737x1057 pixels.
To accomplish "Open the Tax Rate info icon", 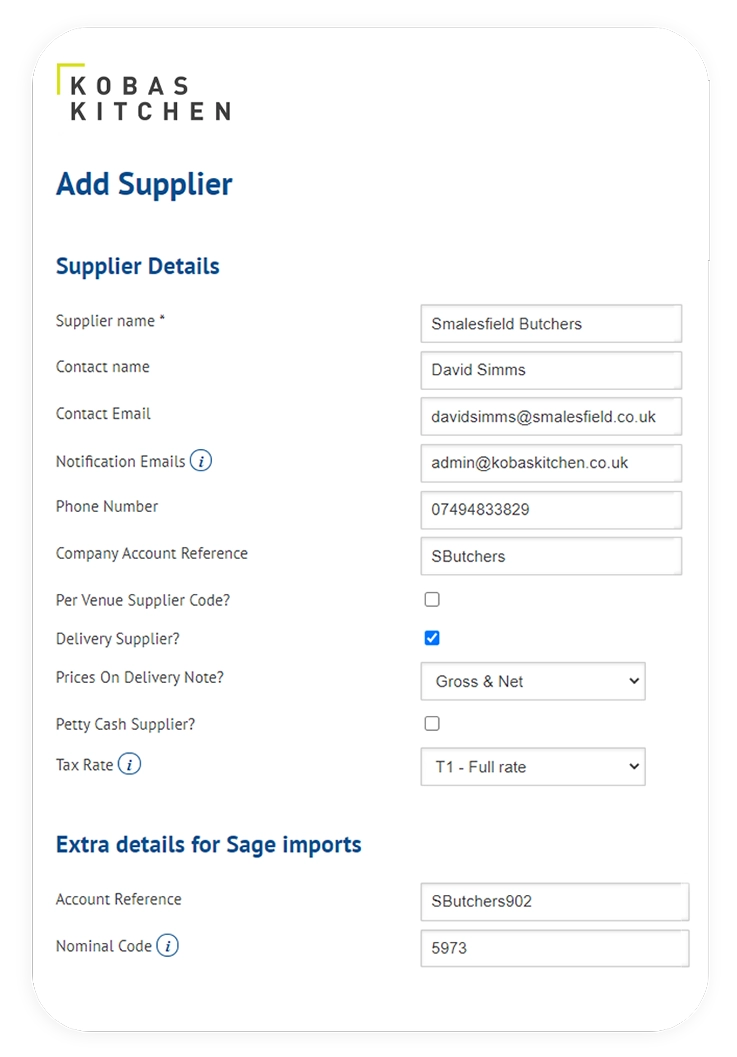I will coord(129,764).
